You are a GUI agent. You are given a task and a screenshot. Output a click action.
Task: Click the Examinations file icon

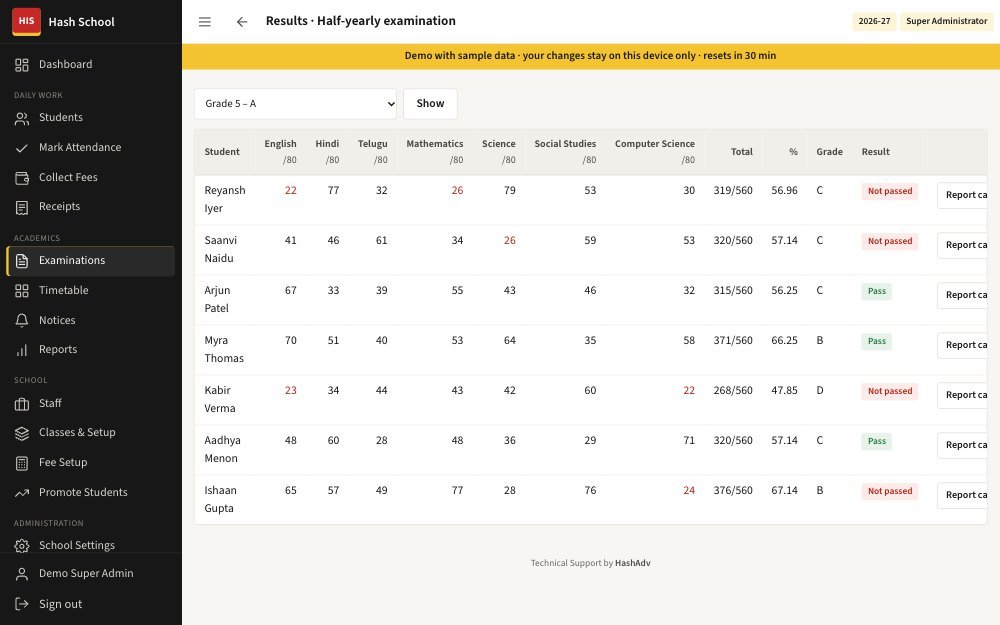point(22,261)
